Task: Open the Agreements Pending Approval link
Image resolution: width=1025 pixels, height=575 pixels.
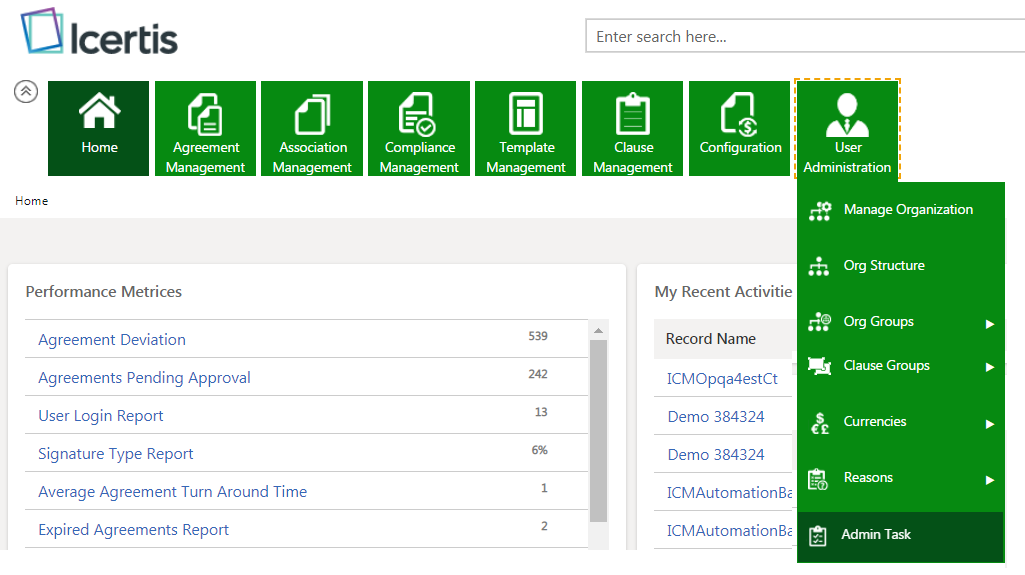Action: [144, 378]
